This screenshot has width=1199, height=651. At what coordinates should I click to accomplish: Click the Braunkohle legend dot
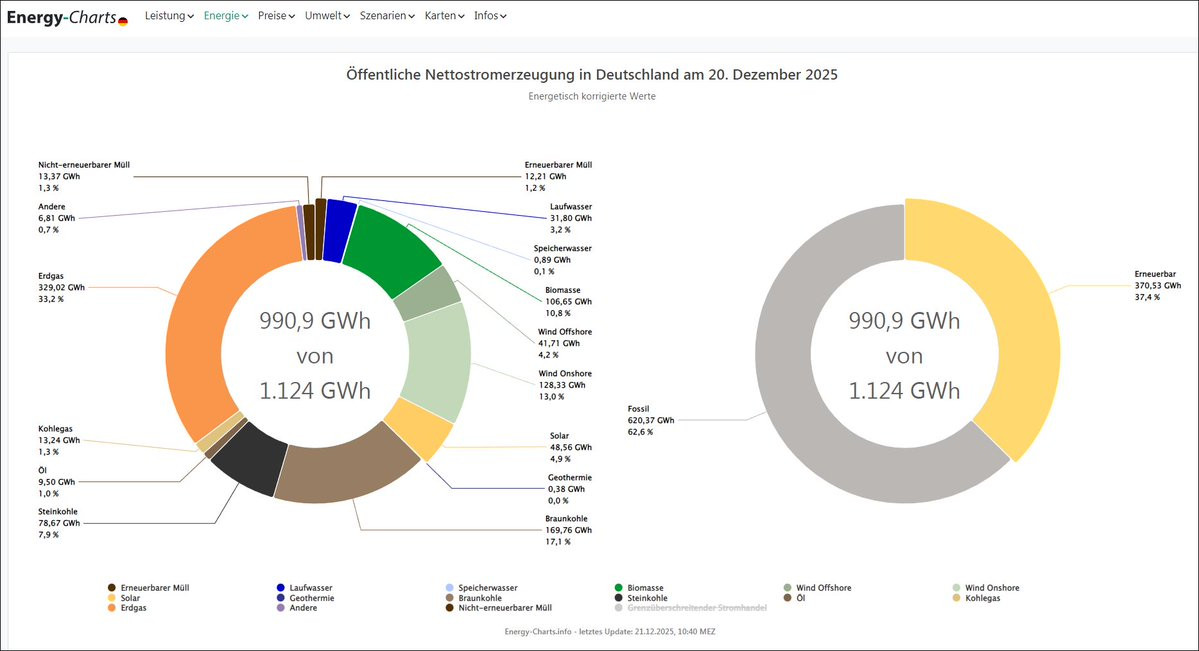[x=449, y=598]
